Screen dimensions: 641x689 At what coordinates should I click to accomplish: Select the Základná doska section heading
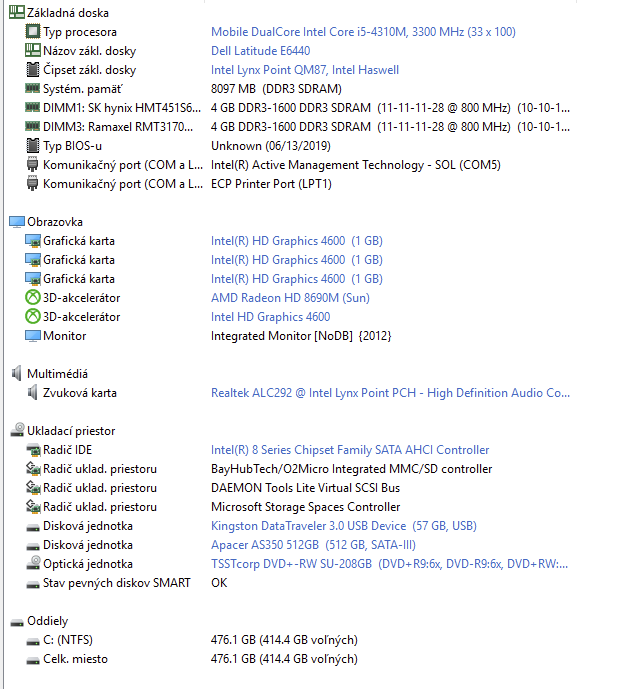68,13
